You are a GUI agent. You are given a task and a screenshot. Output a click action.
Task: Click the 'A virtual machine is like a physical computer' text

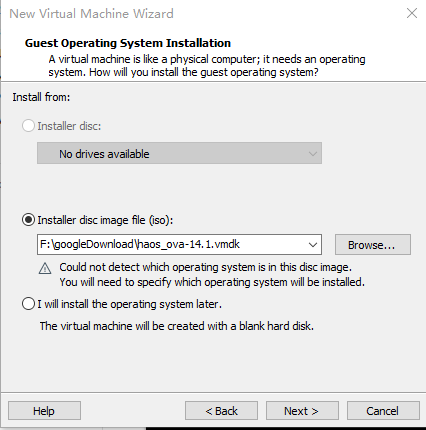[x=207, y=66]
